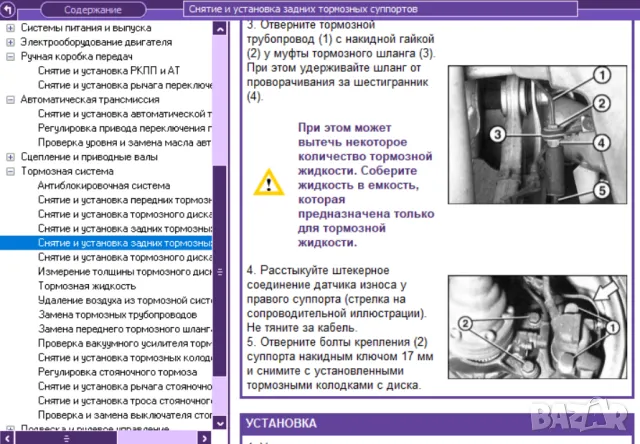Collapse the Ручная коробка передач section
Screen dimensions: 640x444
[x=11, y=57]
